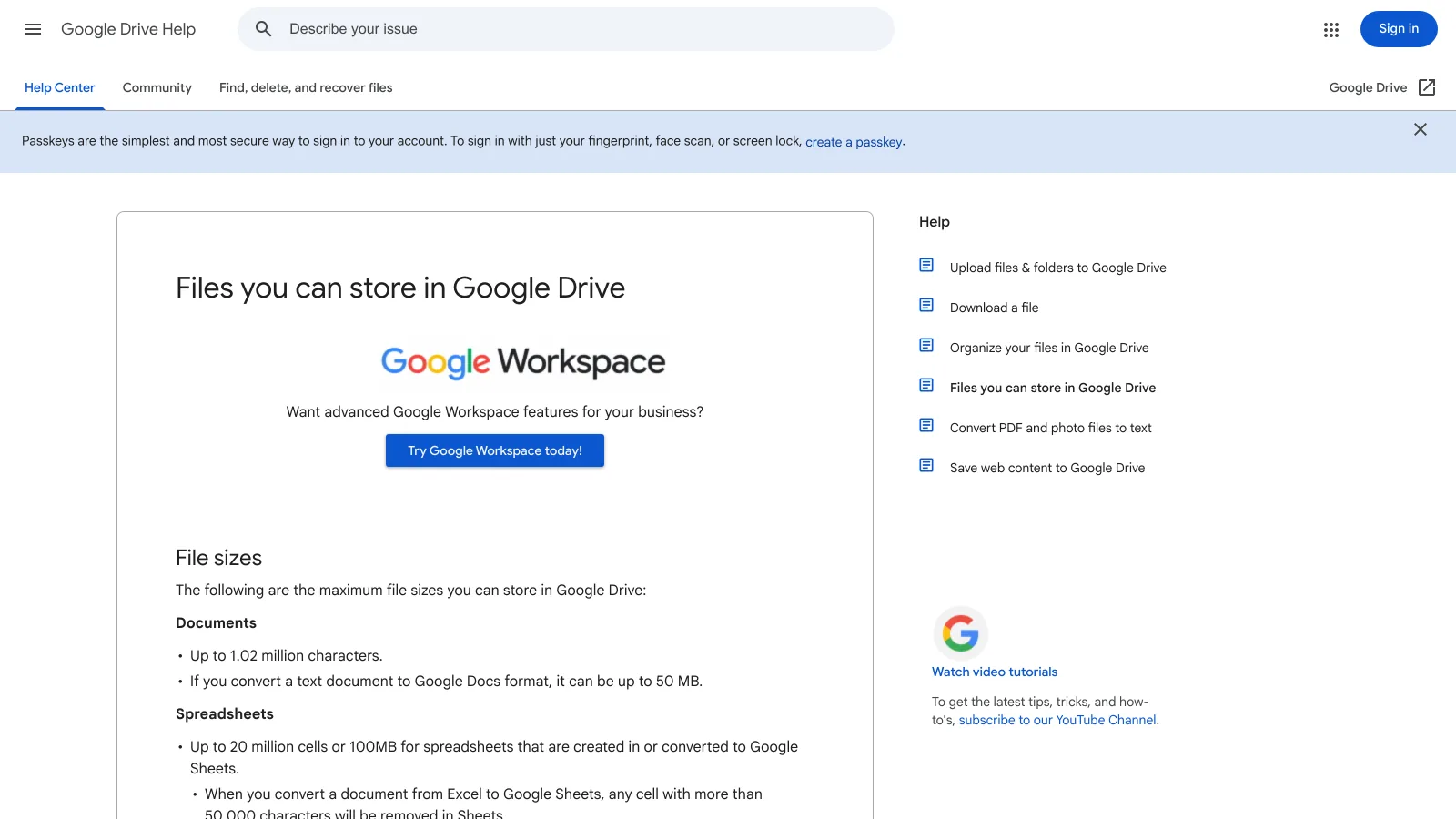Open Save web content to Google Drive
This screenshot has height=819, width=1456.
tap(1047, 468)
